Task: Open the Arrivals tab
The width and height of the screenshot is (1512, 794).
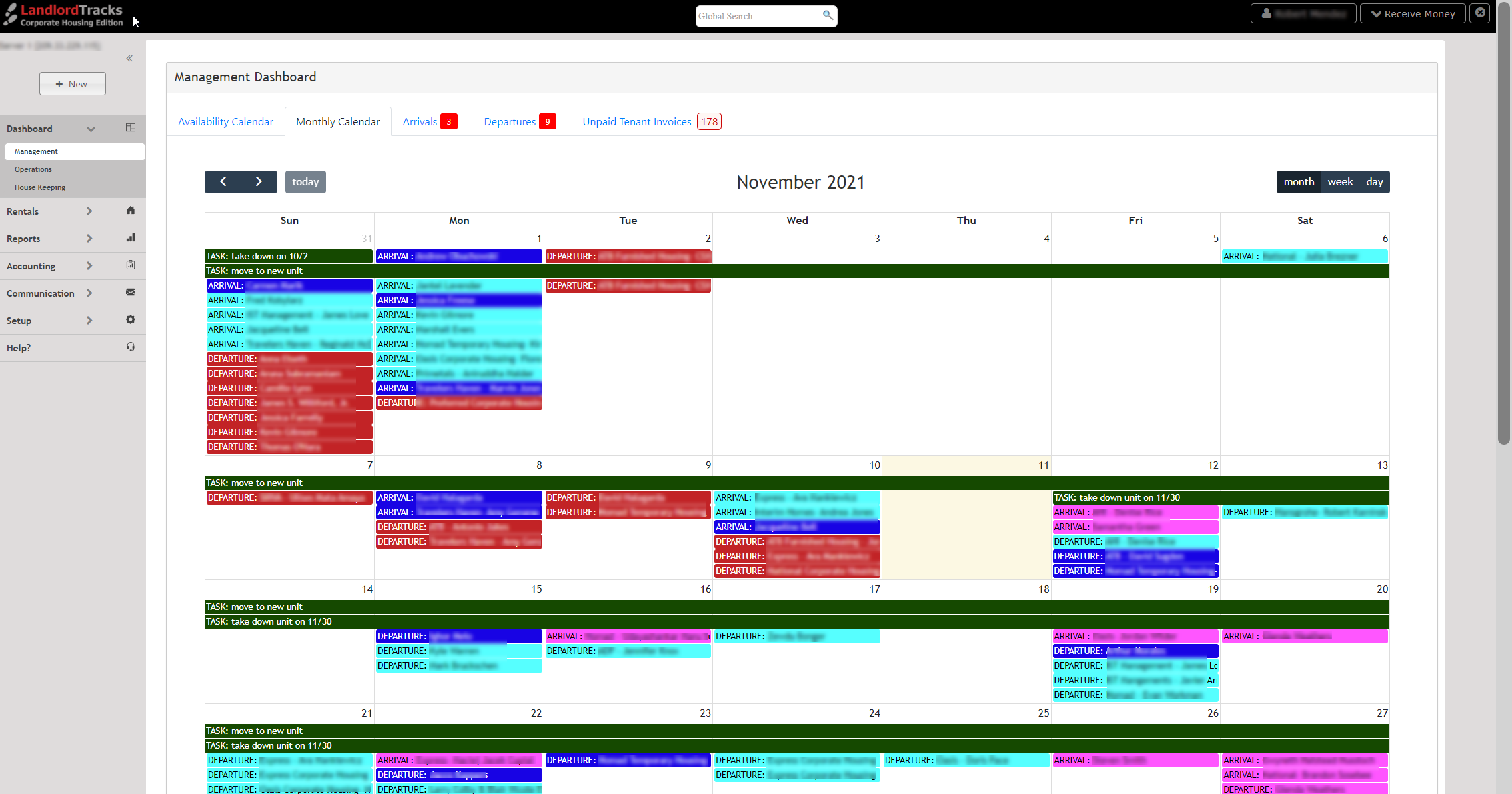Action: tap(420, 121)
